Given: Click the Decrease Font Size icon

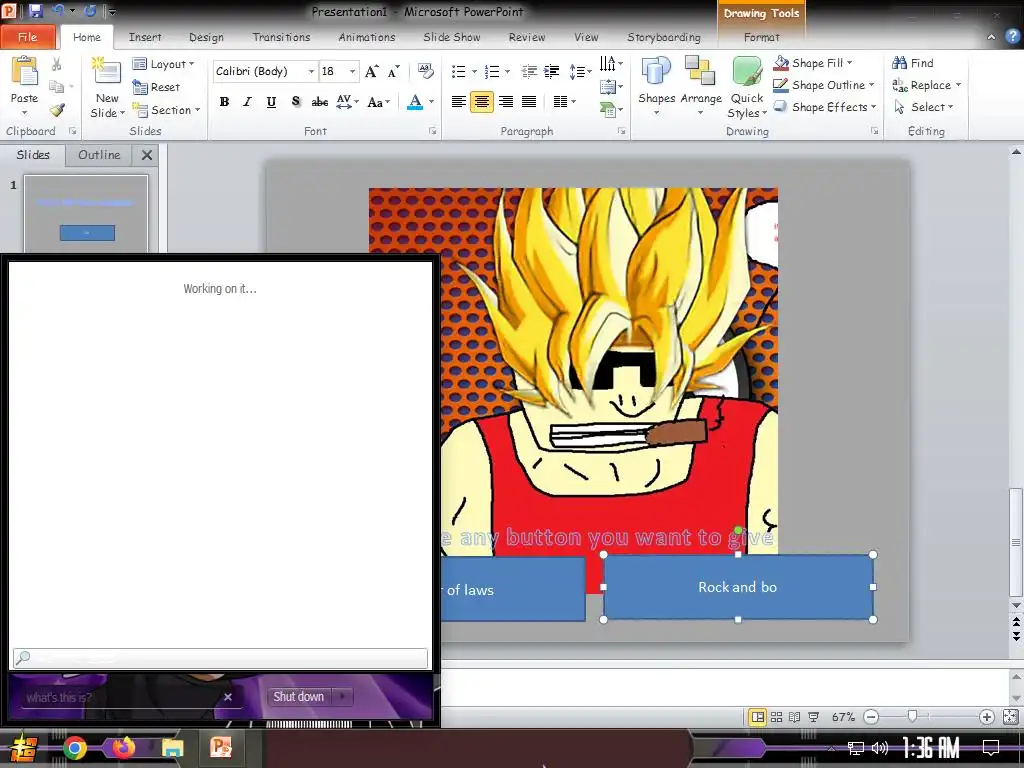Looking at the screenshot, I should pos(393,71).
